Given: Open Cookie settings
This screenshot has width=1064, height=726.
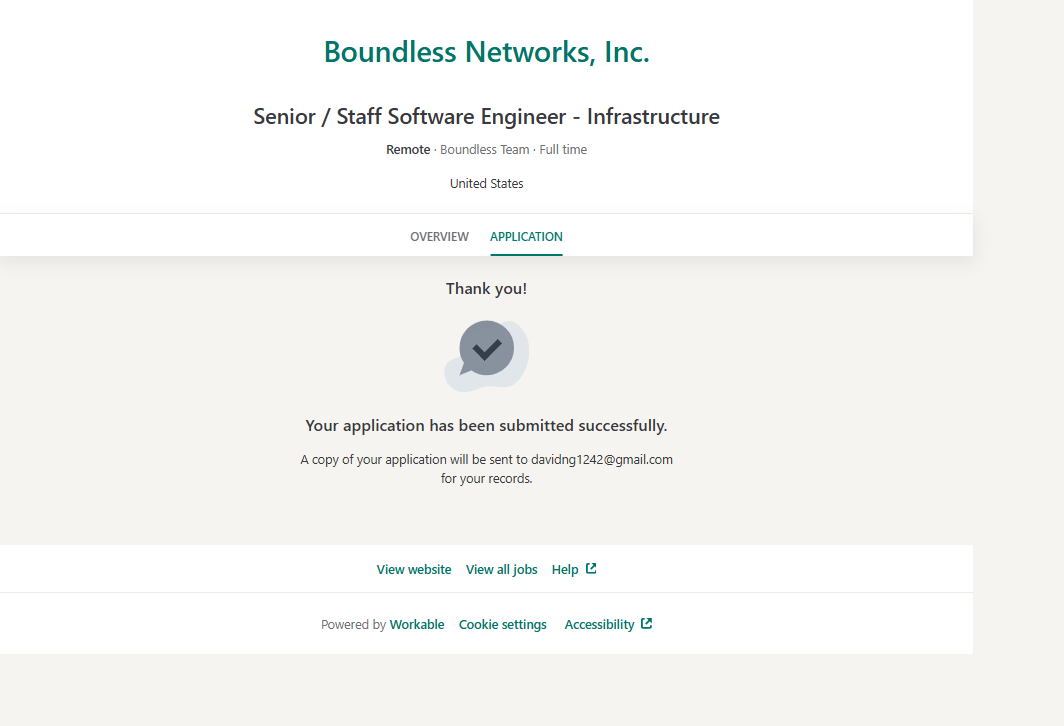Looking at the screenshot, I should click(x=503, y=625).
